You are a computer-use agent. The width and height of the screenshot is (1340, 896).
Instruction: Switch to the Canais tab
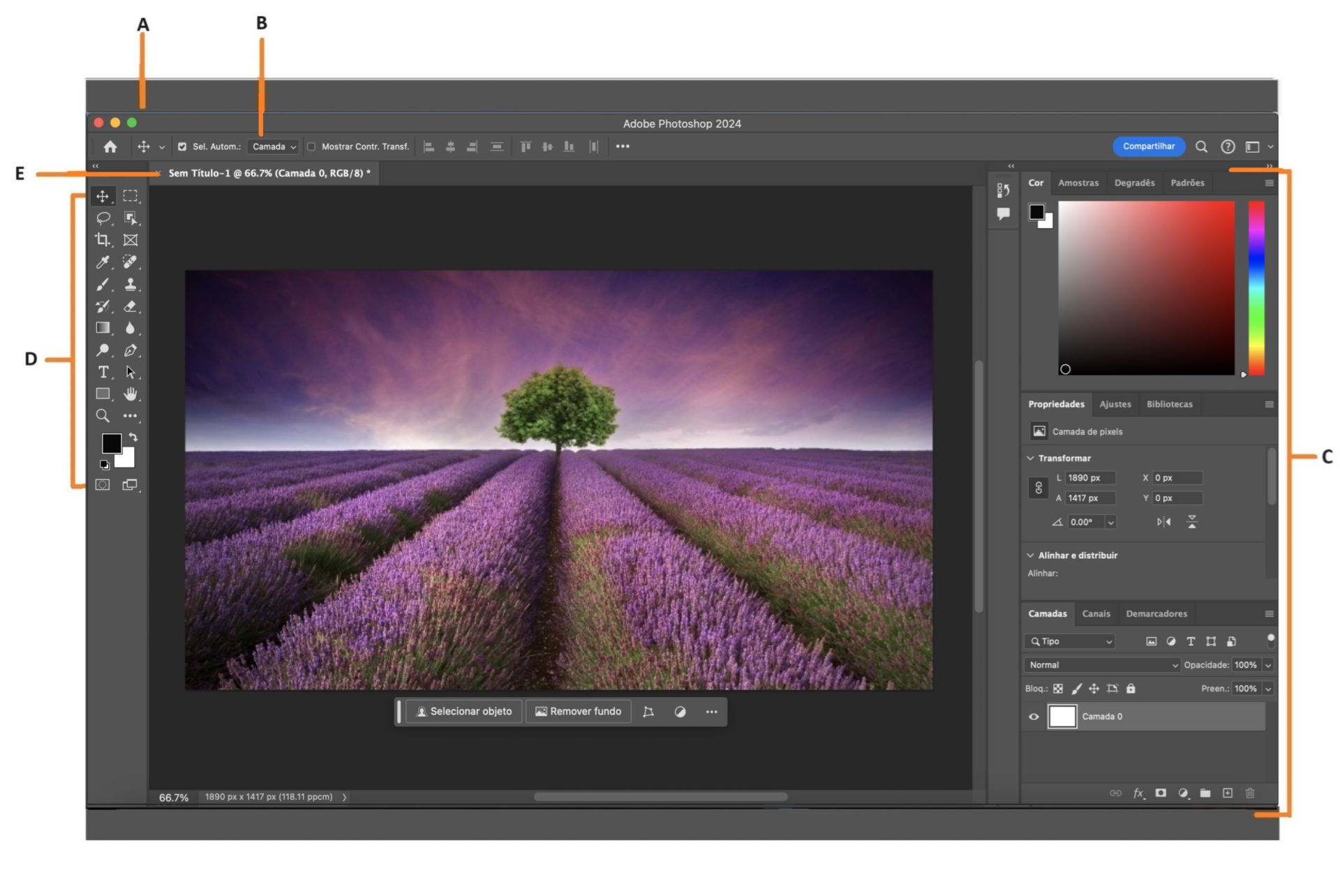[x=1096, y=613]
